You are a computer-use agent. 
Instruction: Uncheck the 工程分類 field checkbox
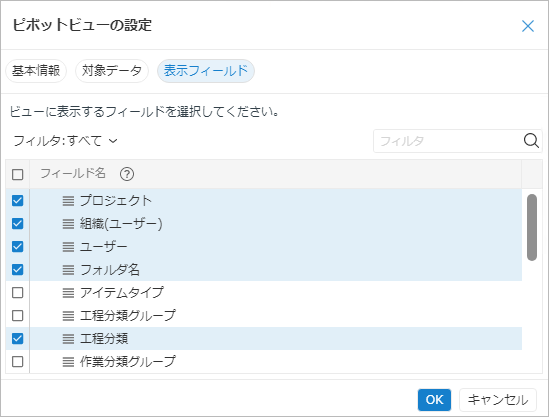point(18,339)
